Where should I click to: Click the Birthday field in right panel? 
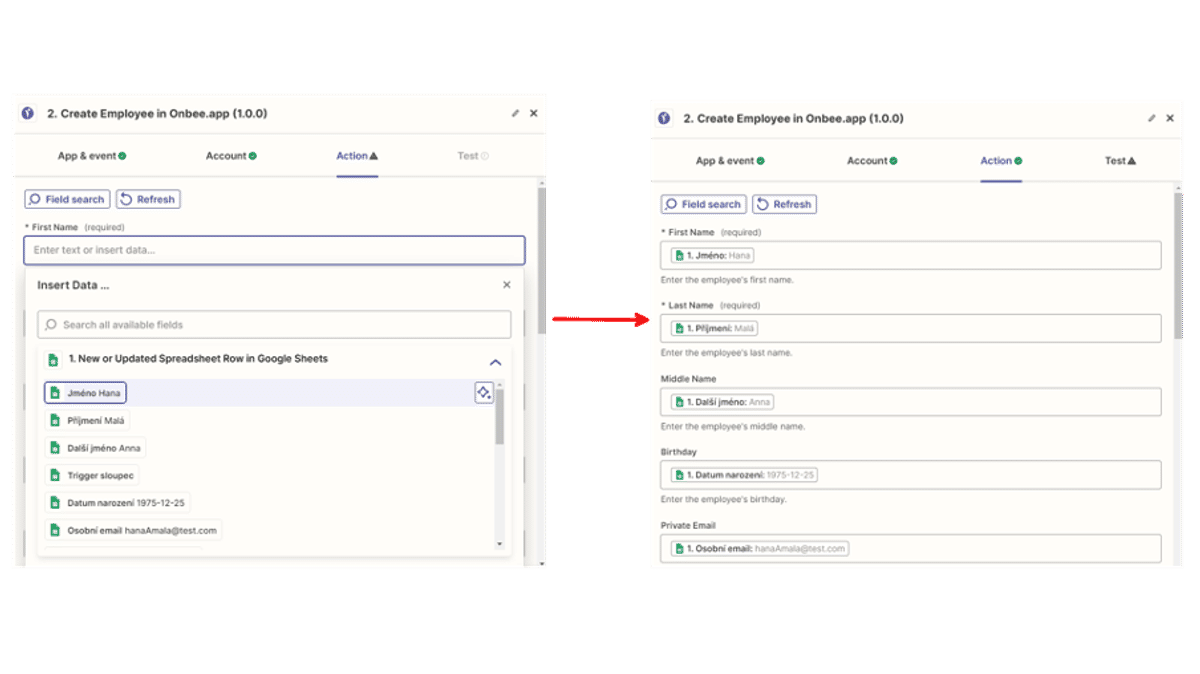pyautogui.click(x=910, y=475)
